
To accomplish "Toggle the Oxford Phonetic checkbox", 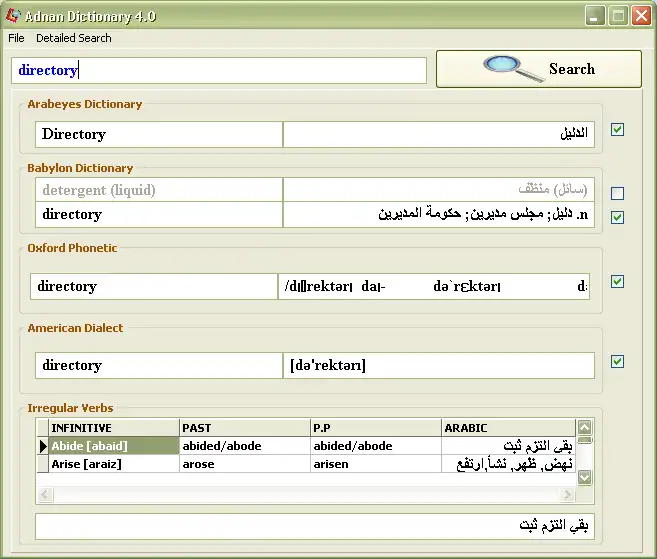I will click(x=617, y=282).
